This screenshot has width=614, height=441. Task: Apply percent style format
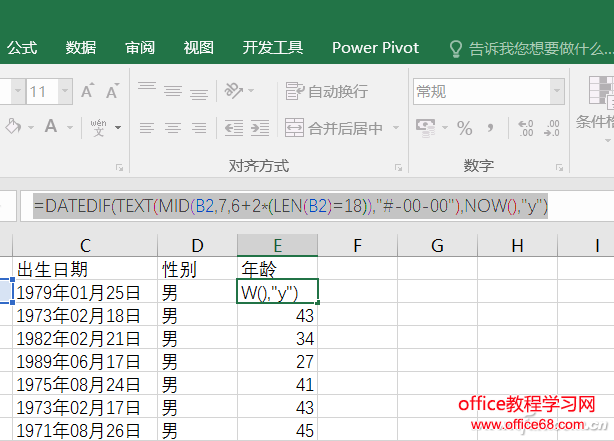coord(465,128)
